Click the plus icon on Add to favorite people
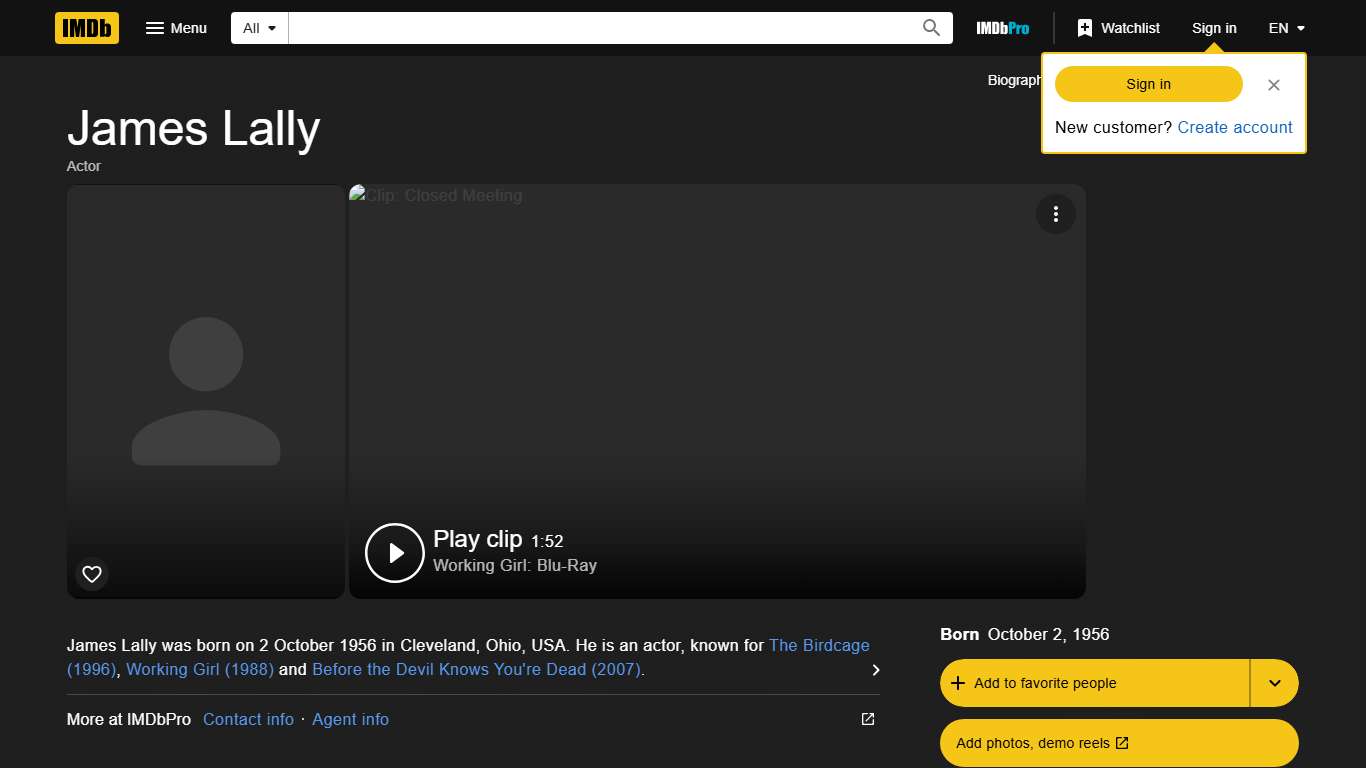1366x768 pixels. point(959,682)
